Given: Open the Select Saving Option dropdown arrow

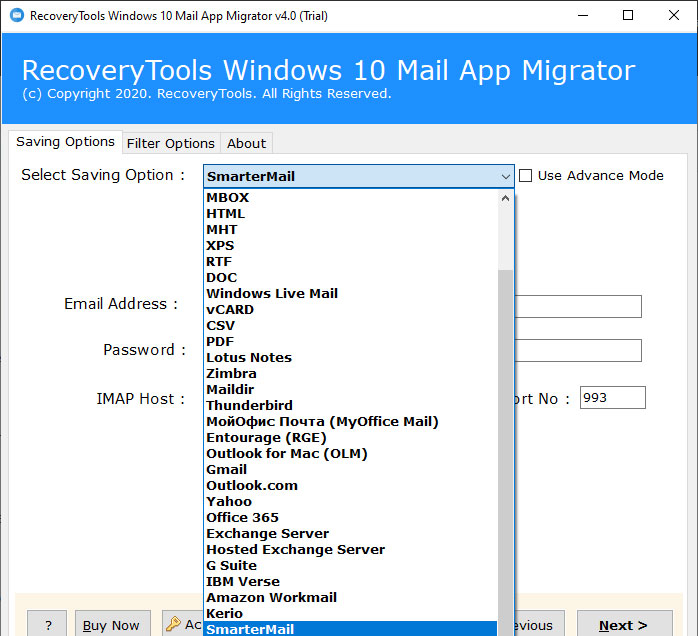Looking at the screenshot, I should pyautogui.click(x=505, y=177).
